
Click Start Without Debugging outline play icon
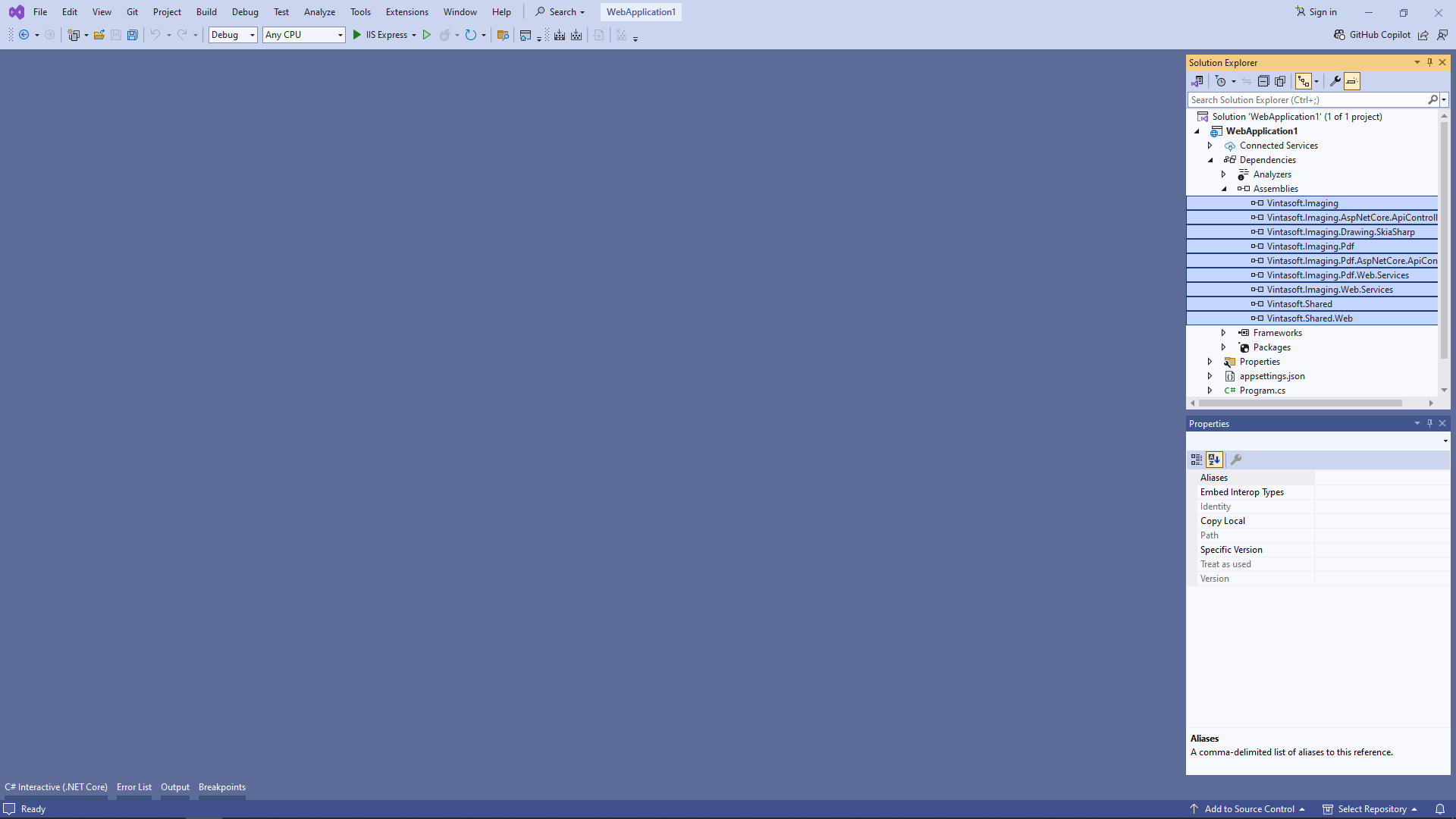pyautogui.click(x=427, y=35)
